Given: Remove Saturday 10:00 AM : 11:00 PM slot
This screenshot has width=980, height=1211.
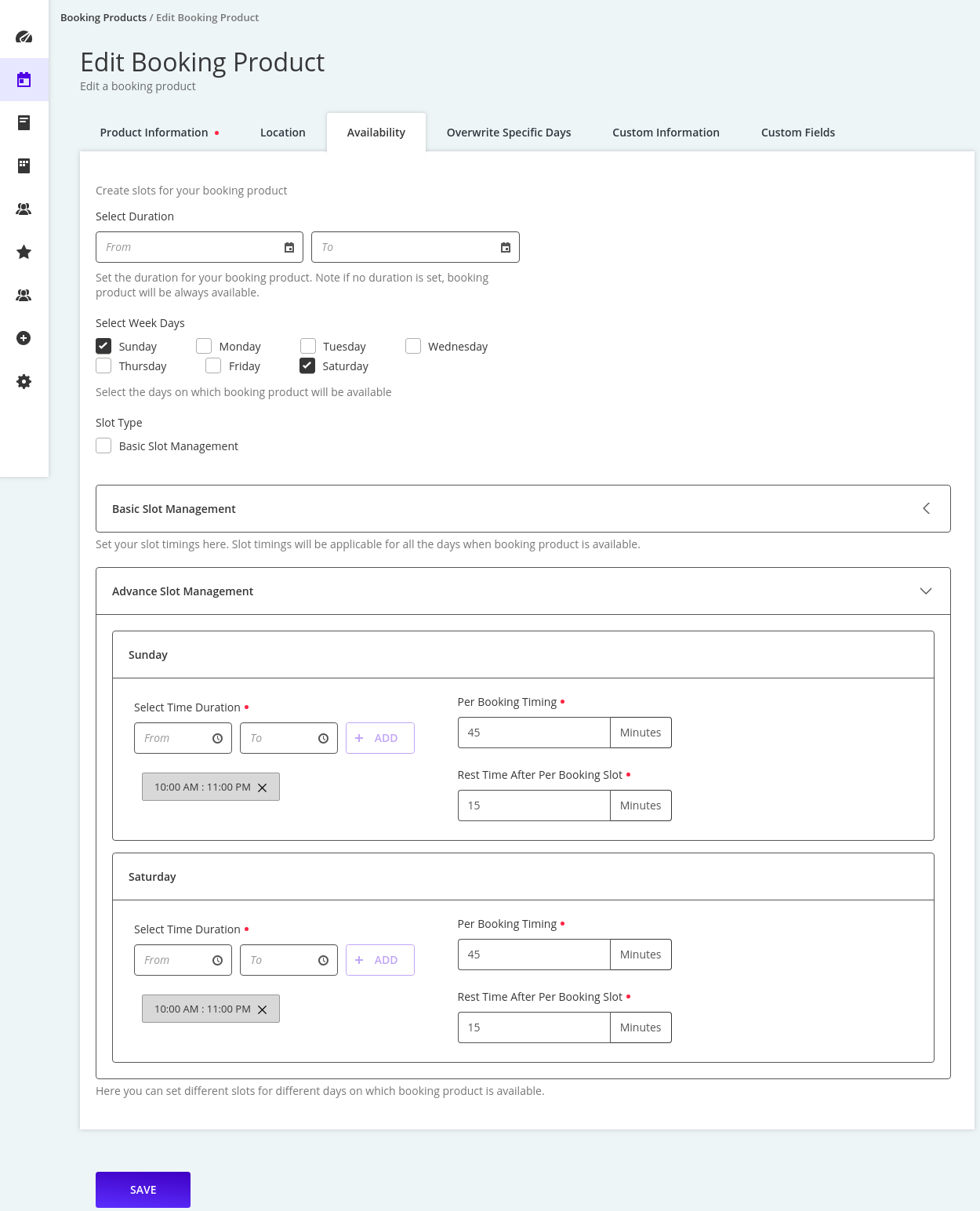Looking at the screenshot, I should [x=263, y=1009].
